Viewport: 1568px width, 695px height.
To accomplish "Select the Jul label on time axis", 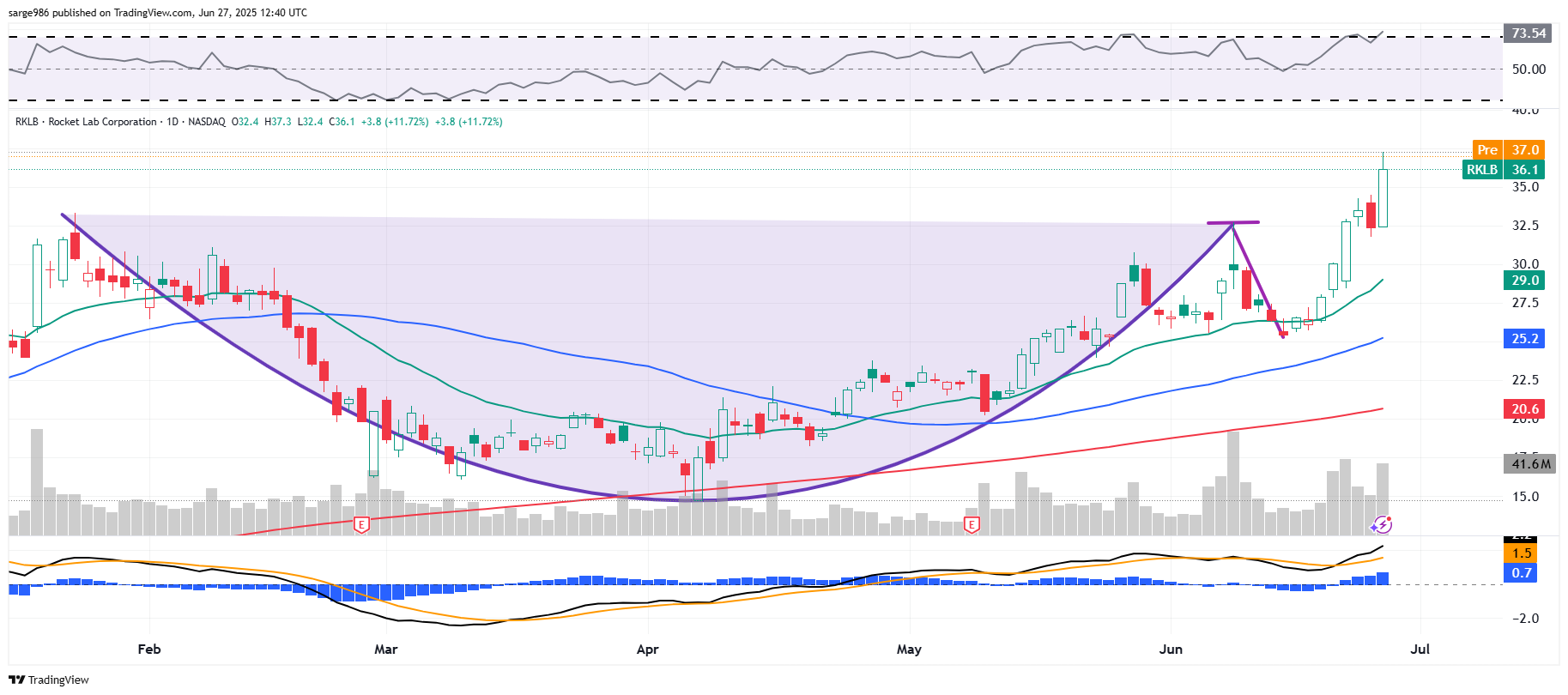I will (1420, 650).
